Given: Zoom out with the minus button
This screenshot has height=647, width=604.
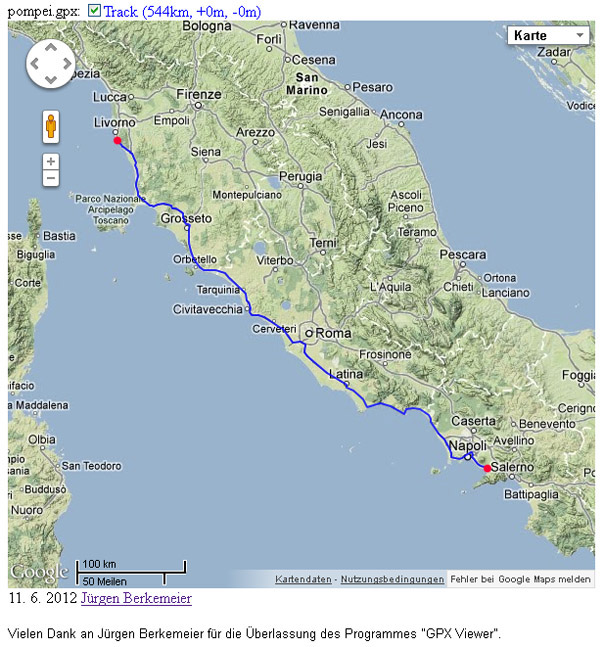Looking at the screenshot, I should click(x=50, y=178).
